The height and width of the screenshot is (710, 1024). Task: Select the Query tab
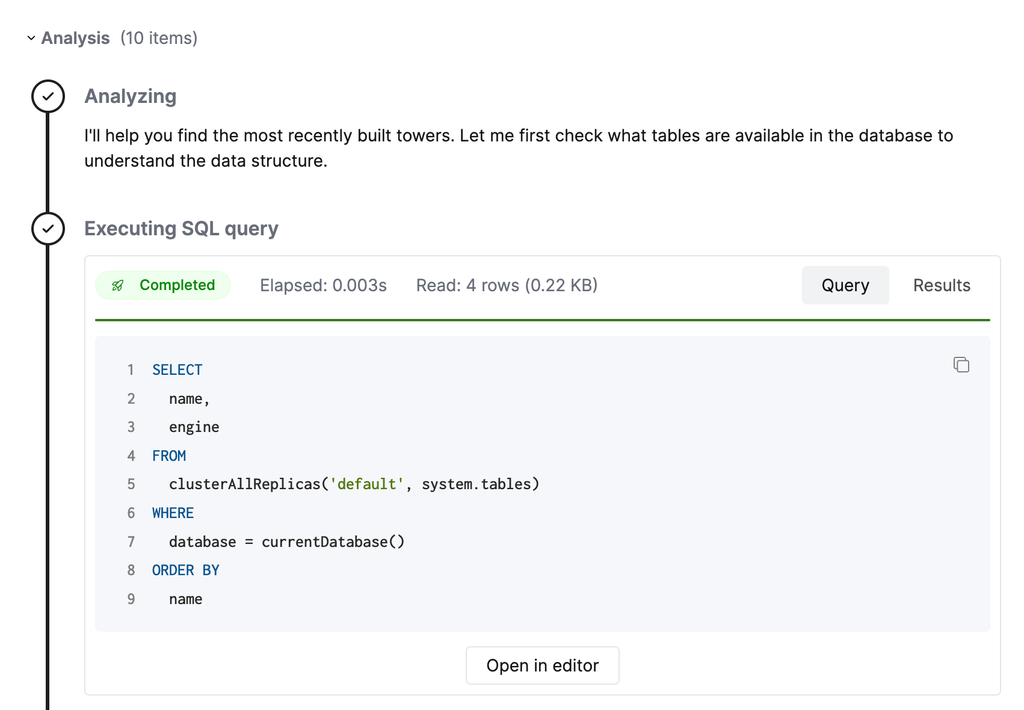point(845,286)
